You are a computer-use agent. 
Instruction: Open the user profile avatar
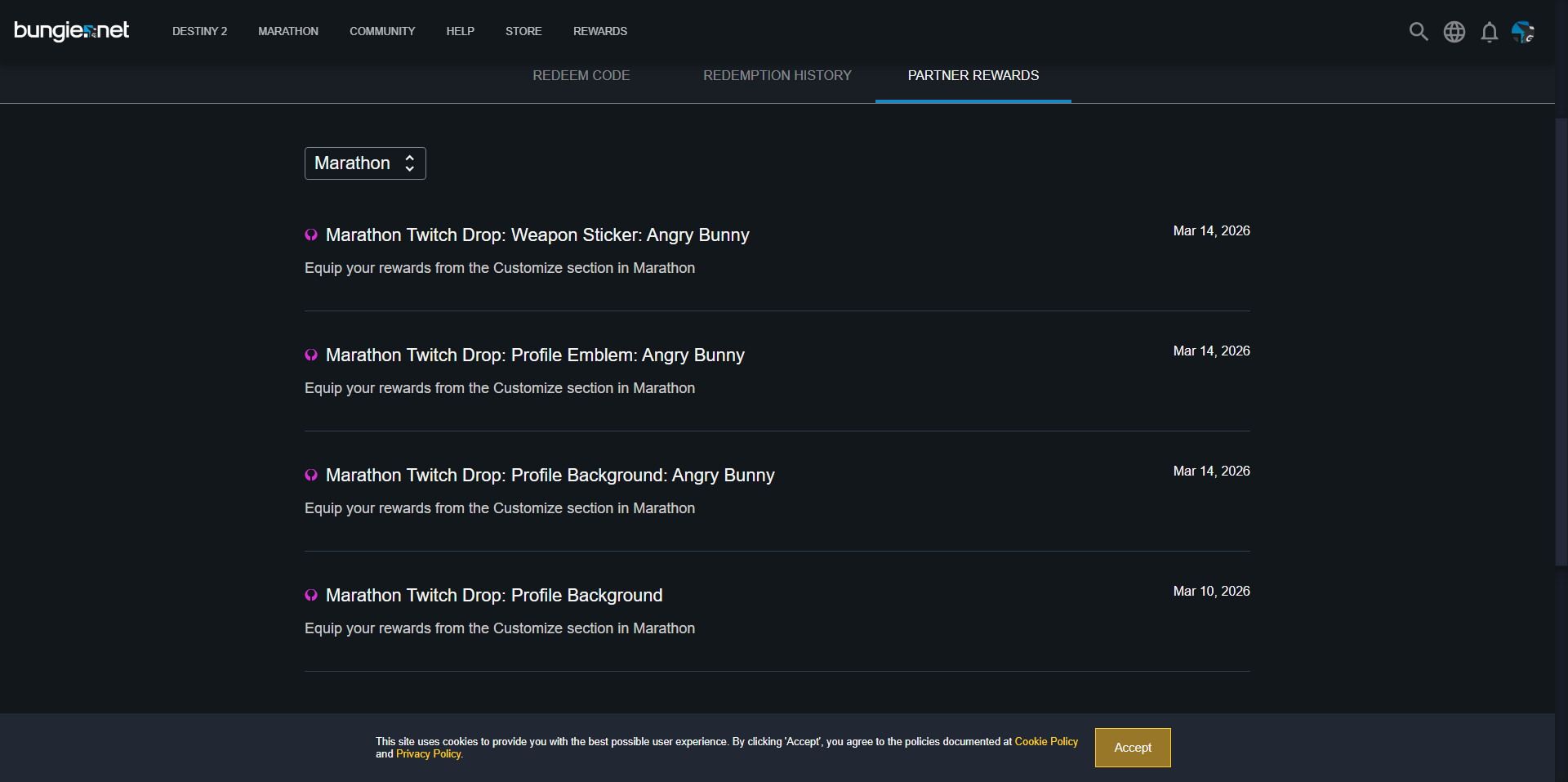tap(1522, 32)
